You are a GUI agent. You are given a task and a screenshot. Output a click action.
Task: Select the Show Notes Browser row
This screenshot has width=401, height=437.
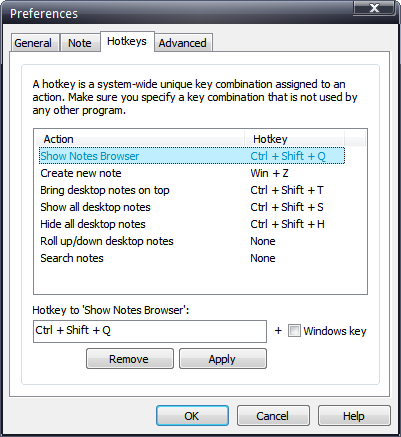click(x=192, y=156)
